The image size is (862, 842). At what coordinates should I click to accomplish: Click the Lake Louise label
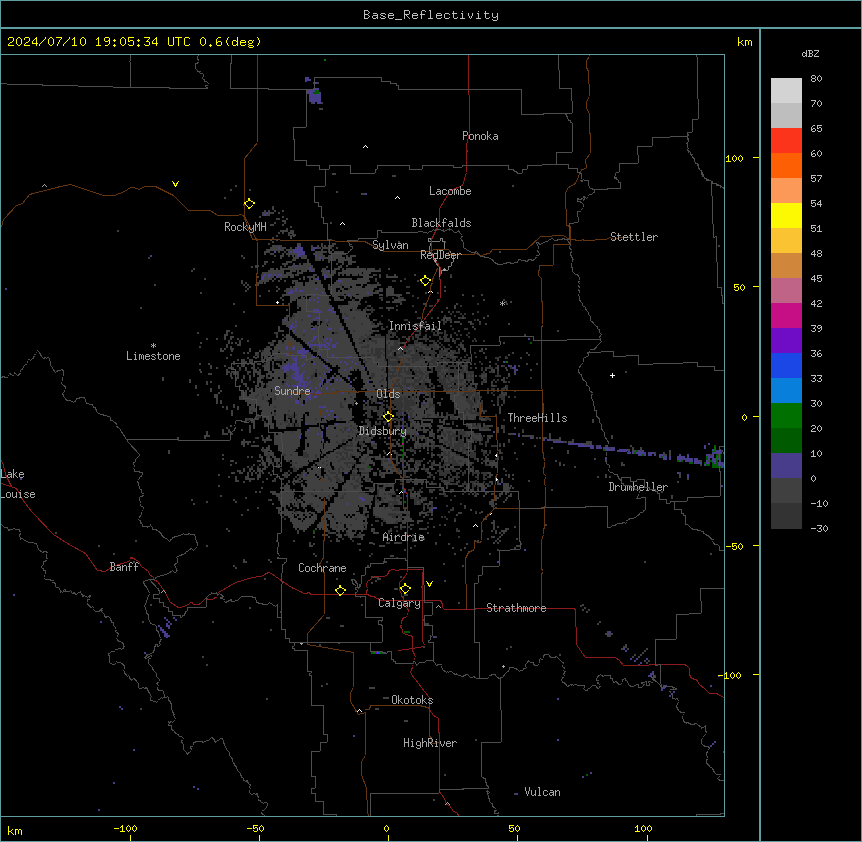[18, 484]
